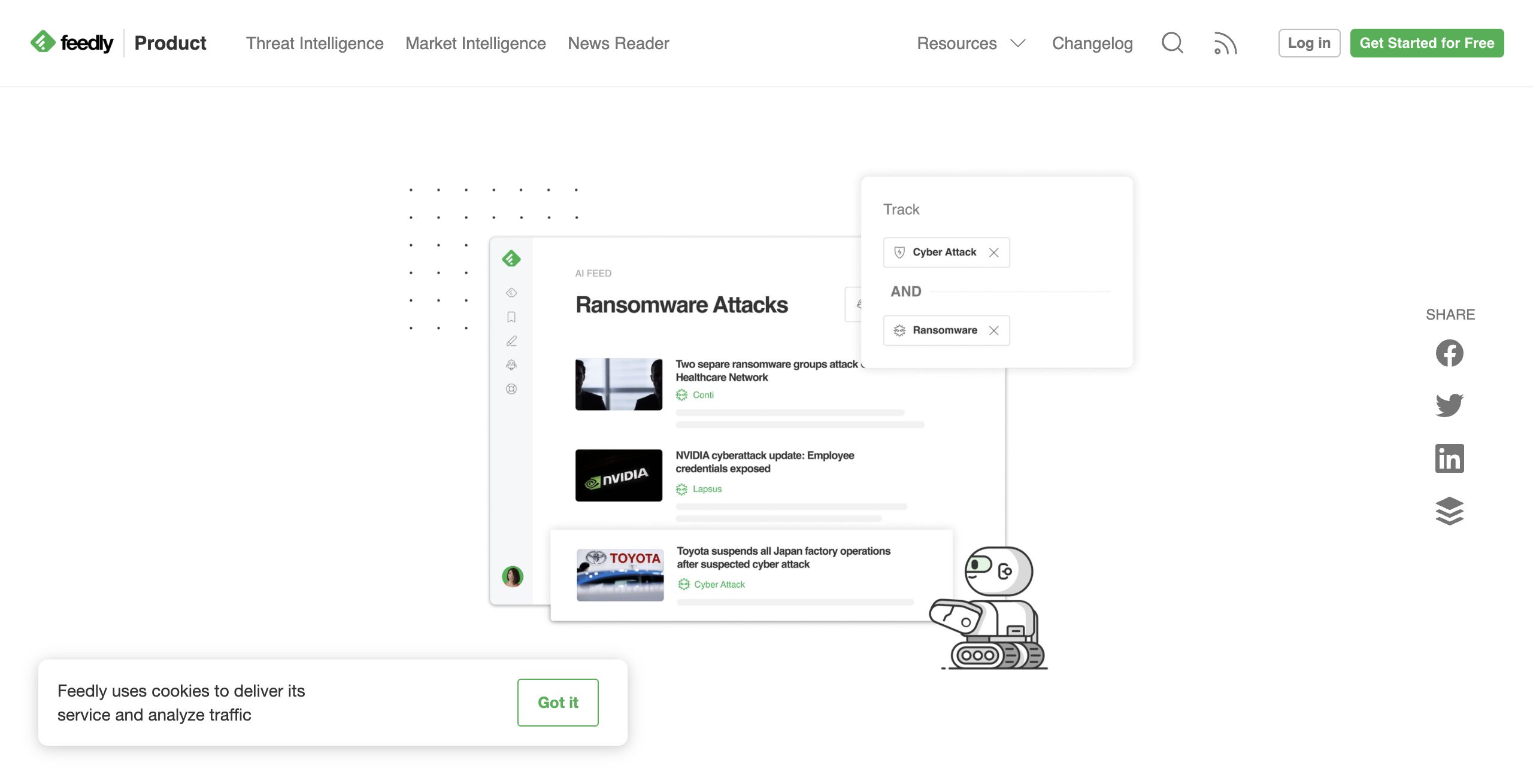Click the Ransomware bug icon
The image size is (1533, 784).
pyautogui.click(x=899, y=330)
